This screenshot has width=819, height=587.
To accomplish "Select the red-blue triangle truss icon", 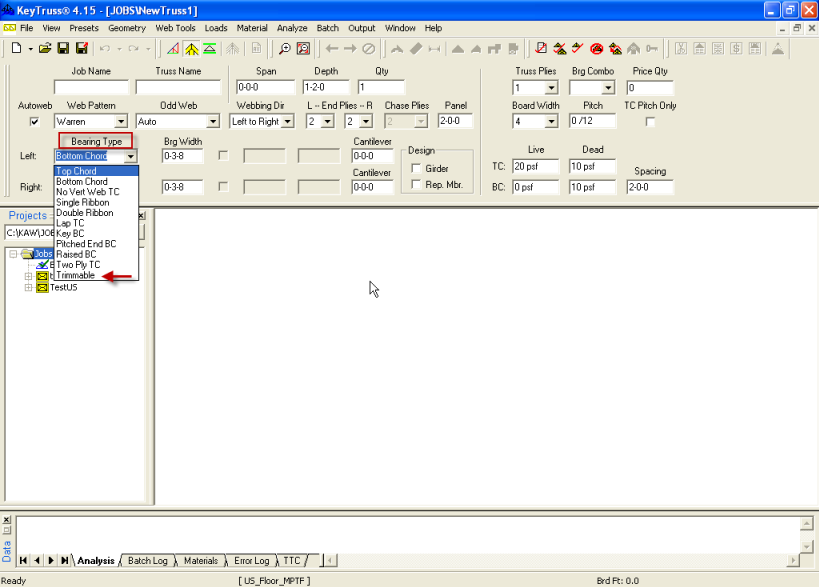I will [x=173, y=49].
